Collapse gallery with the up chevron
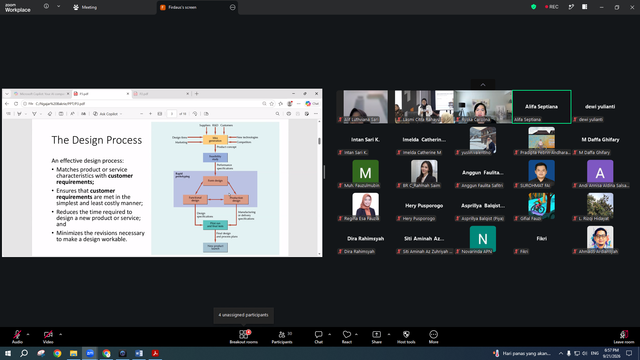Image resolution: width=640 pixels, height=360 pixels. click(483, 84)
